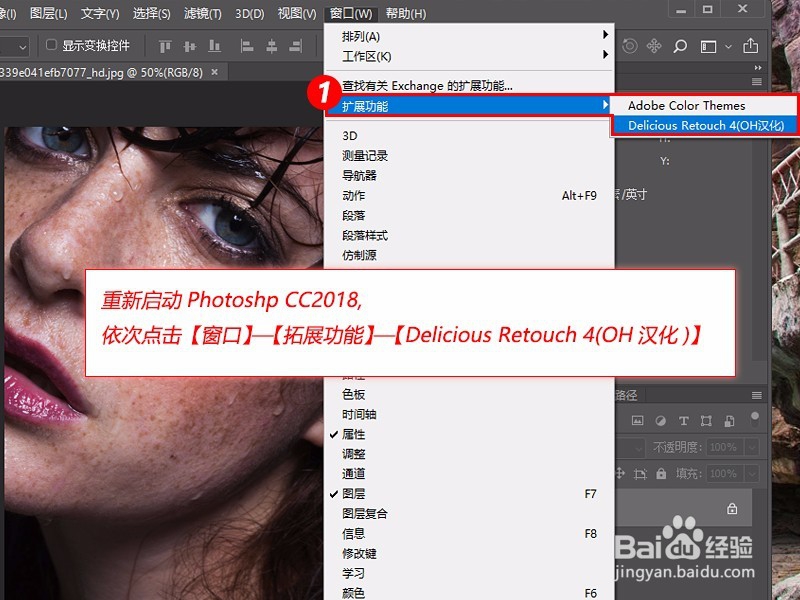
Task: Click lock position icon in layers panel
Action: point(619,473)
